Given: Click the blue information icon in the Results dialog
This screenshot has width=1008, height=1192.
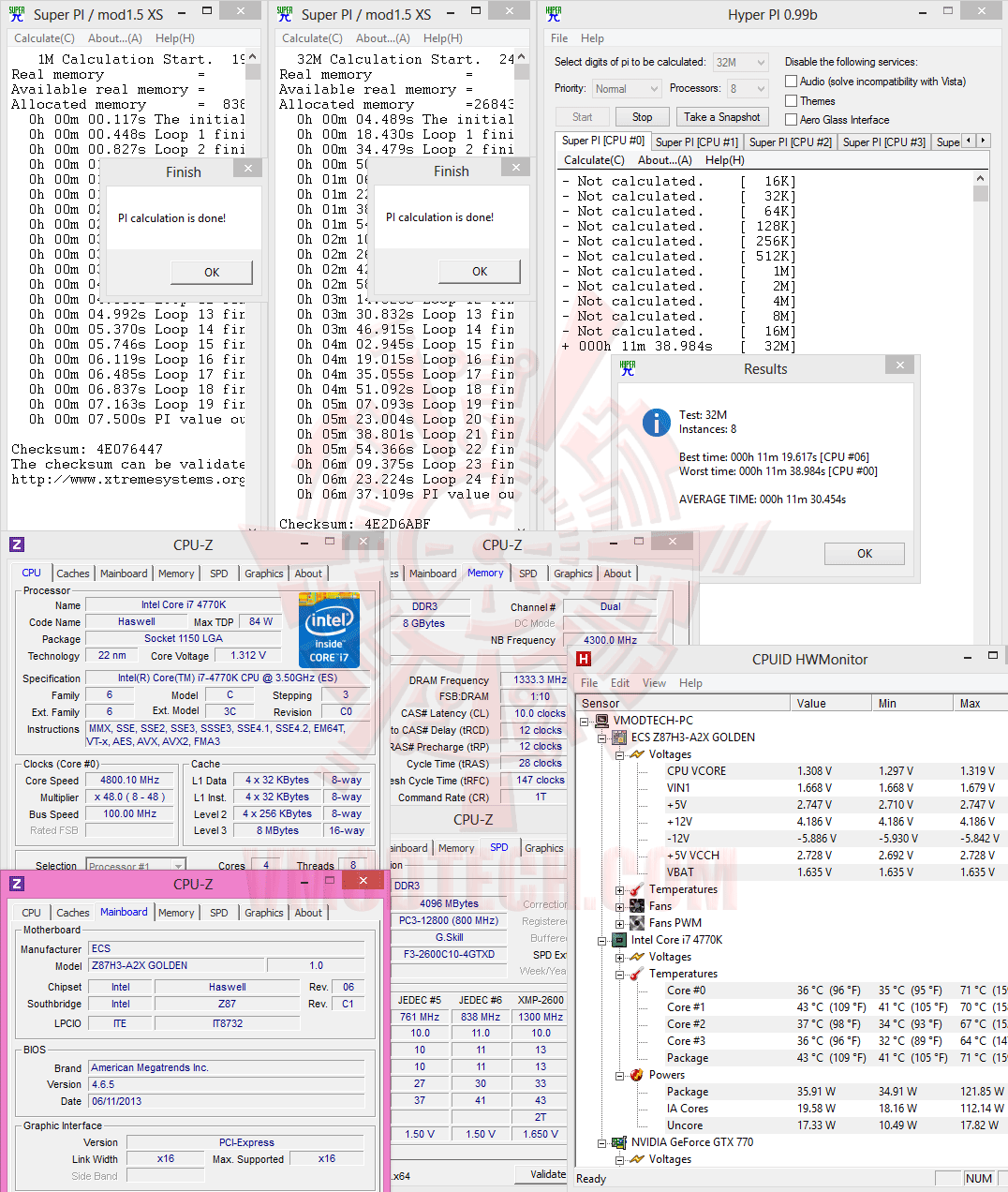Looking at the screenshot, I should tap(656, 423).
